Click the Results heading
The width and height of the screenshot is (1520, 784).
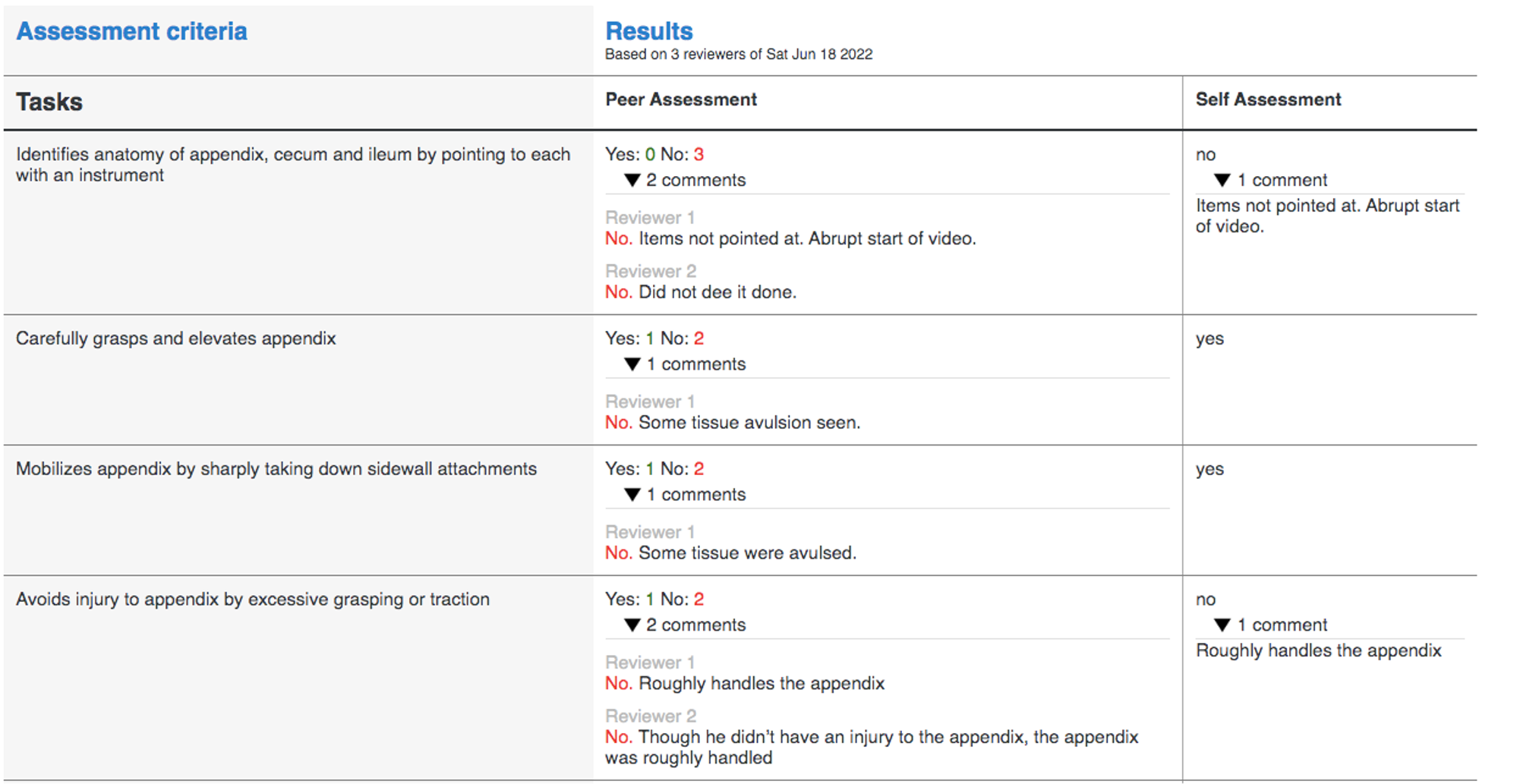click(648, 31)
